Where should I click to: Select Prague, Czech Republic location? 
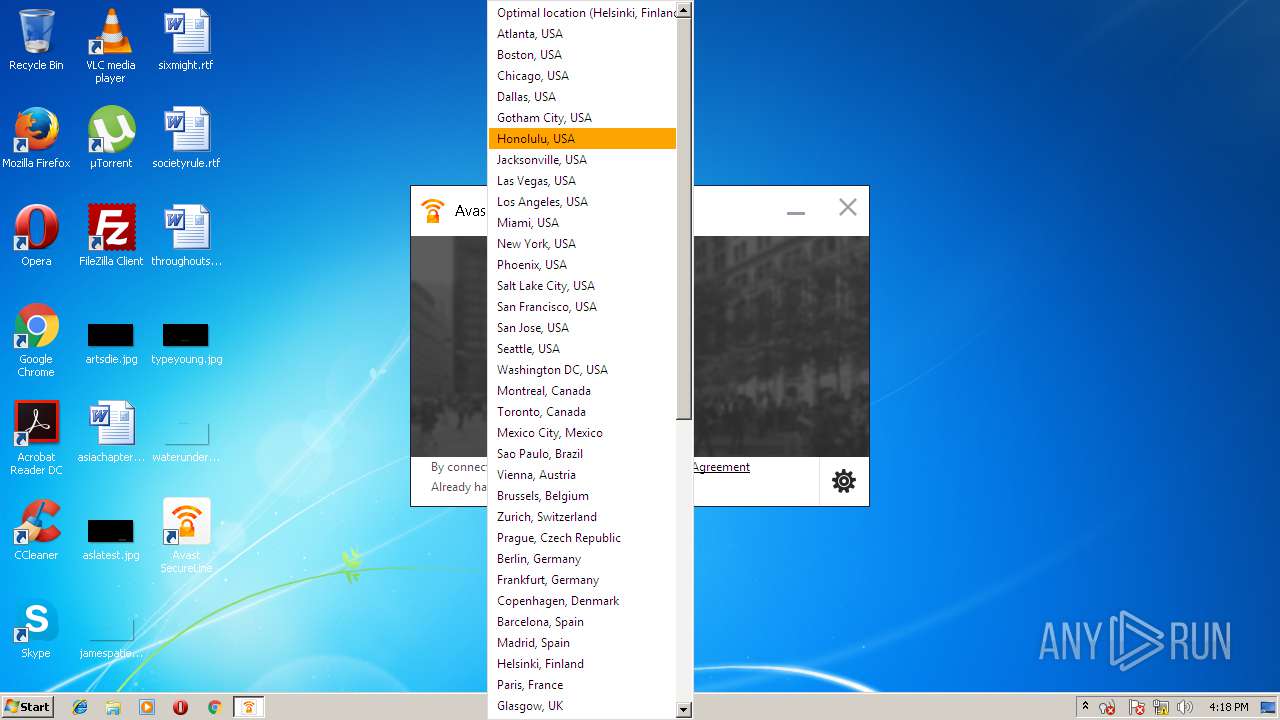pyautogui.click(x=582, y=538)
